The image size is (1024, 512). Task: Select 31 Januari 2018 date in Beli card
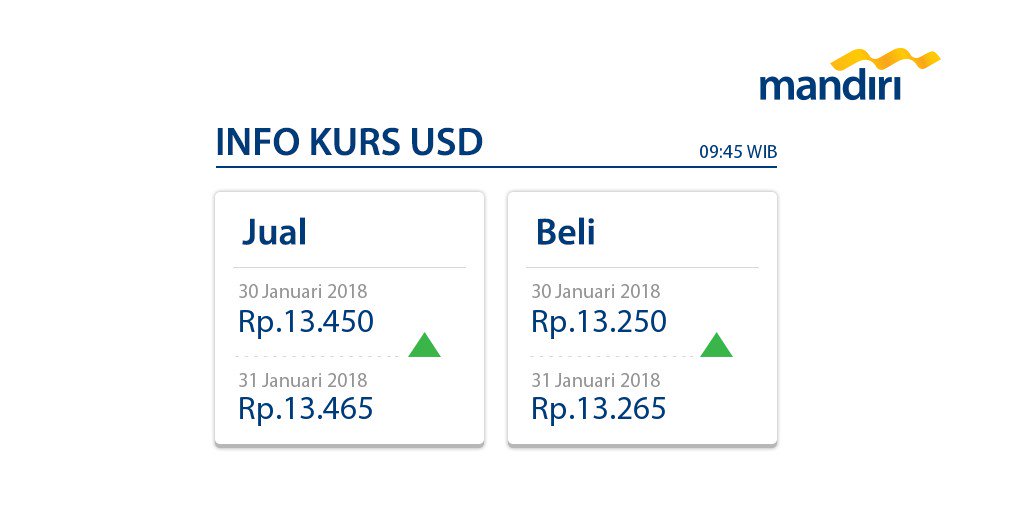pos(596,380)
